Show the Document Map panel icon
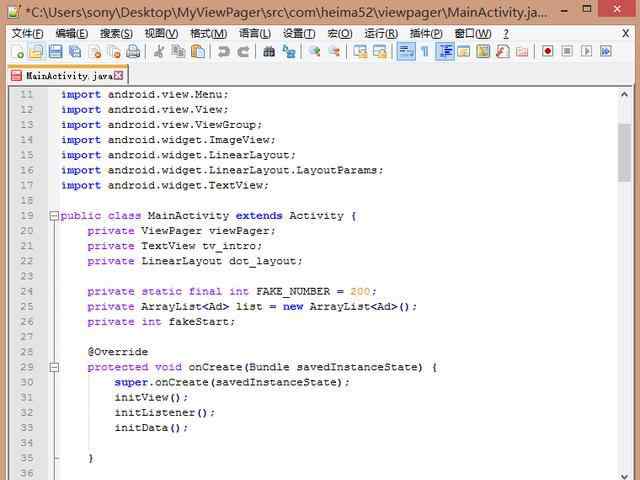The width and height of the screenshot is (640, 480). pos(483,51)
